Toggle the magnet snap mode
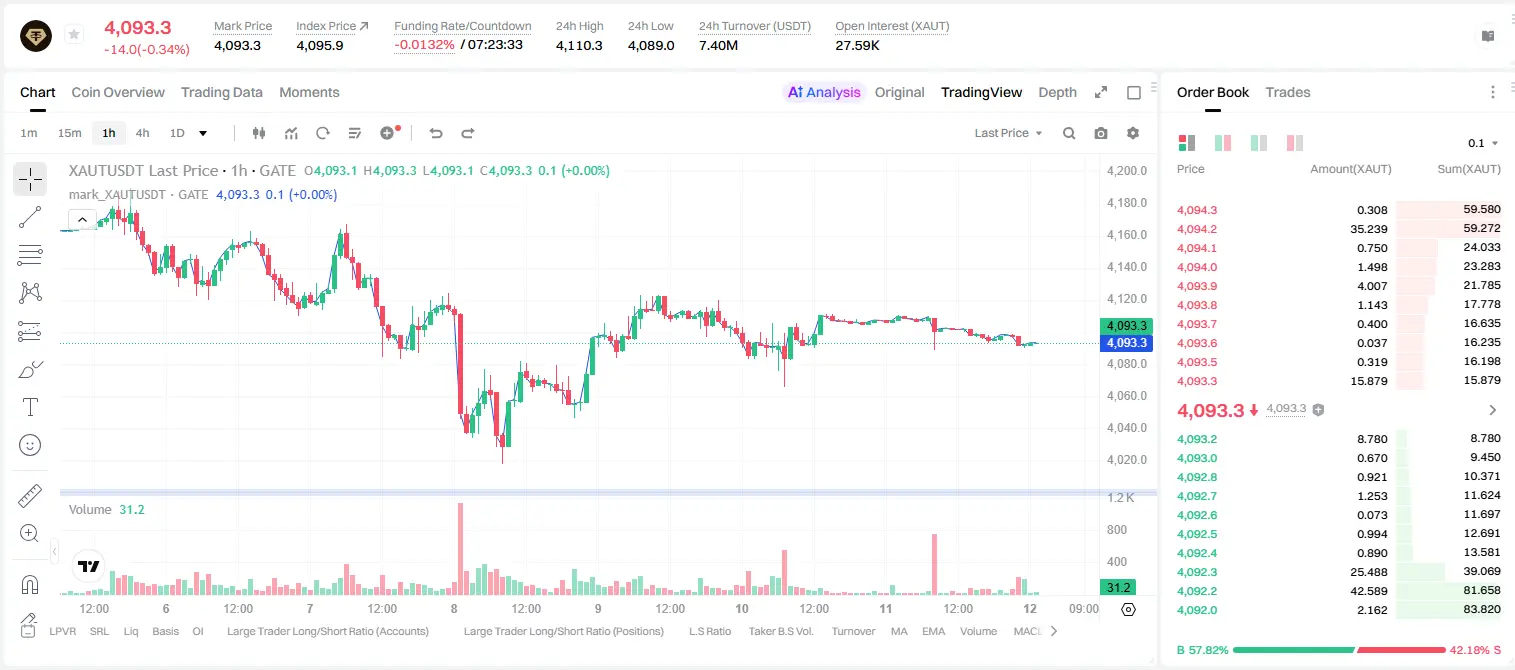The height and width of the screenshot is (670, 1515). [30, 584]
